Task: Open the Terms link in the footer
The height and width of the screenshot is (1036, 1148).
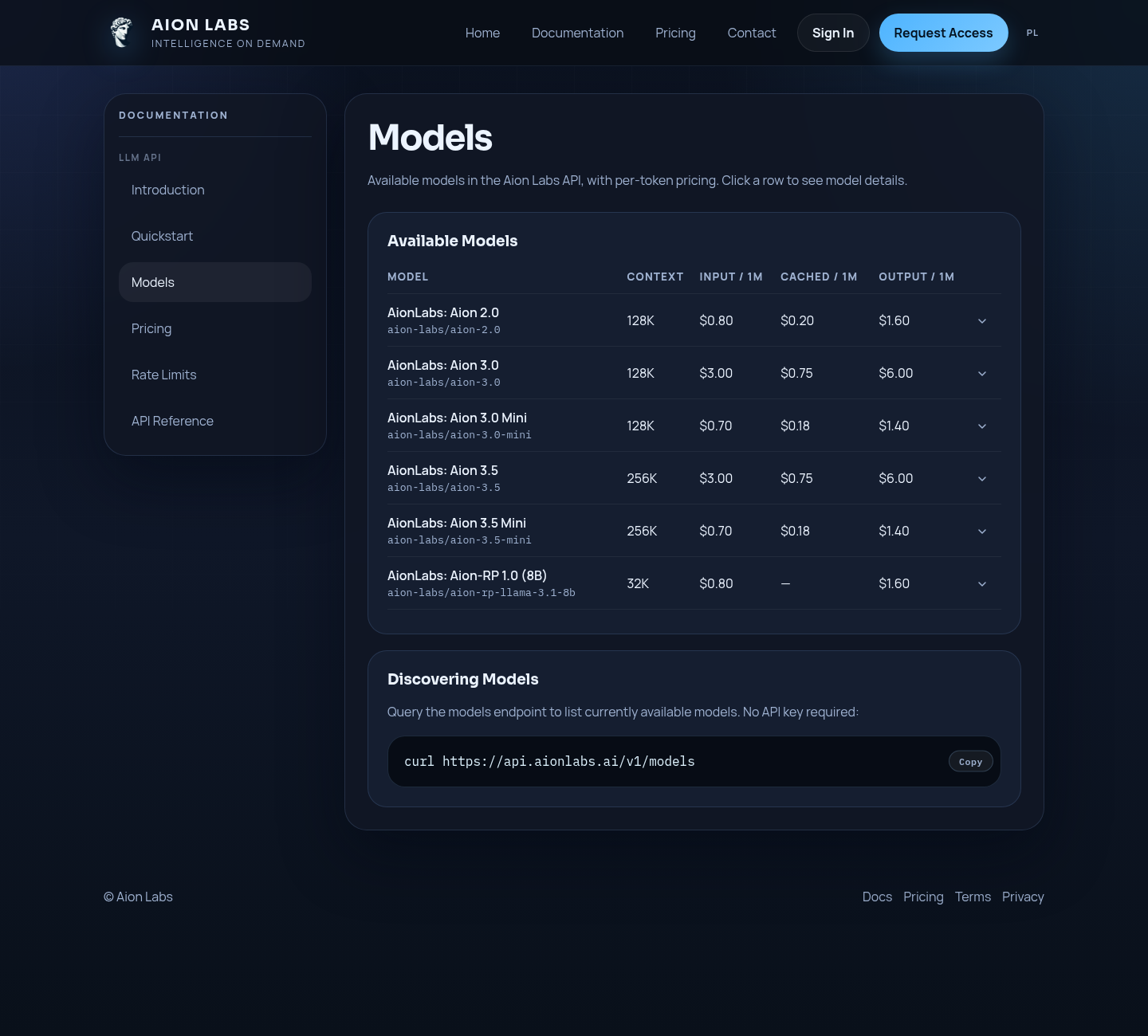Action: click(973, 897)
